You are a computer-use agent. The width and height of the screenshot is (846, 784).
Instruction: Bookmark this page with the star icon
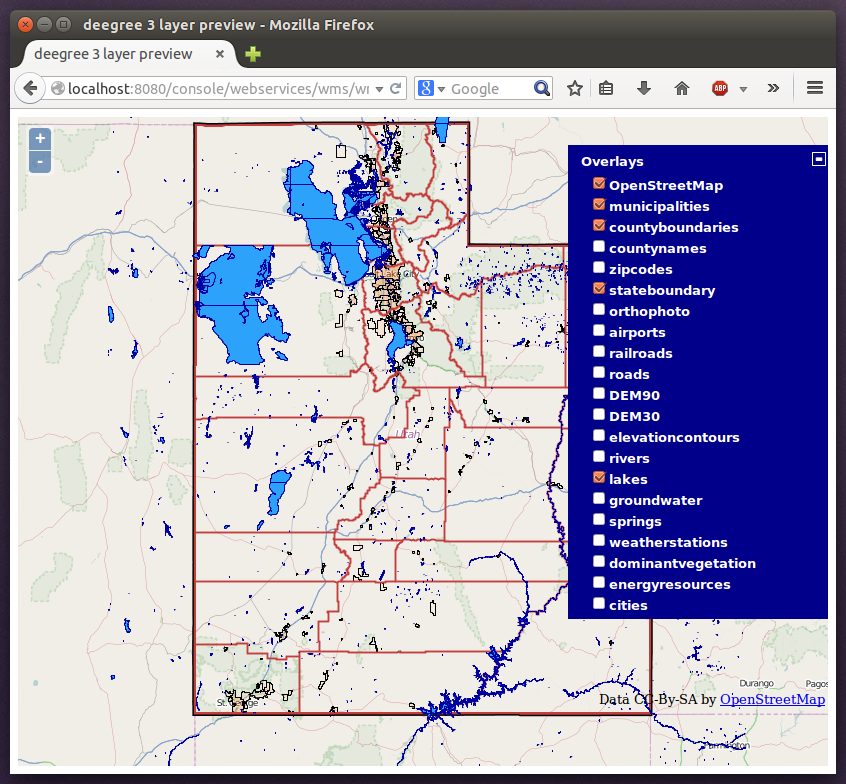574,88
